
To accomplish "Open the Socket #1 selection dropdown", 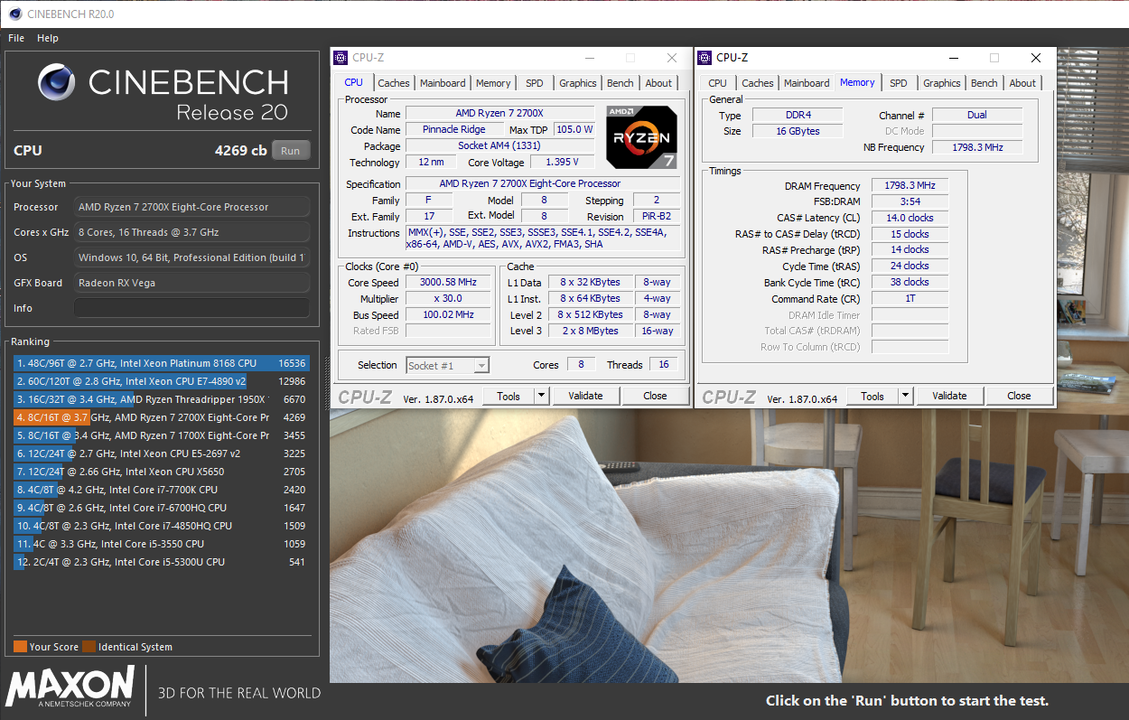I will pos(448,366).
